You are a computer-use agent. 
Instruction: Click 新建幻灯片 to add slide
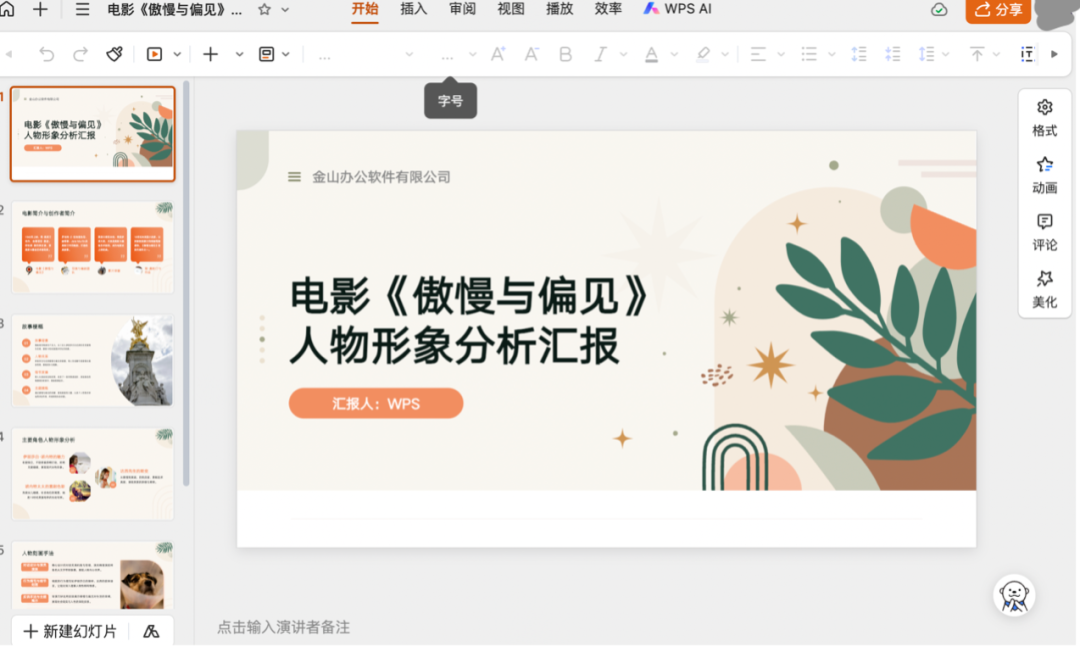coord(70,631)
